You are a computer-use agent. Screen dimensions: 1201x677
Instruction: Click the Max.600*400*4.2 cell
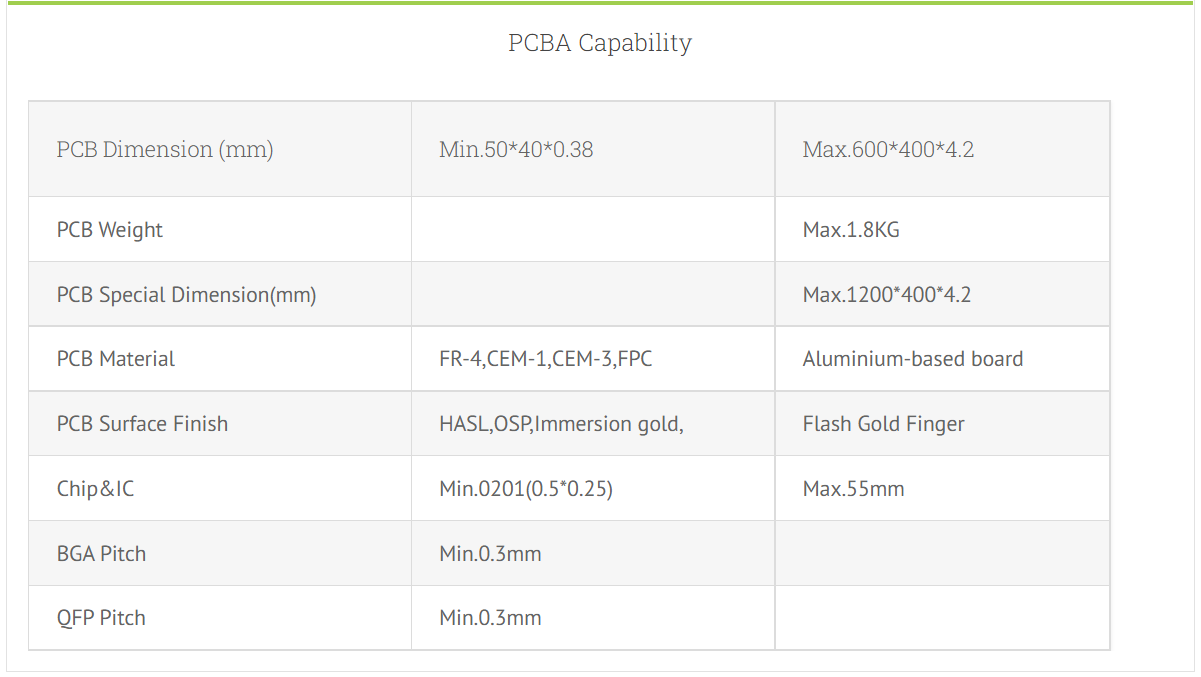tap(888, 149)
